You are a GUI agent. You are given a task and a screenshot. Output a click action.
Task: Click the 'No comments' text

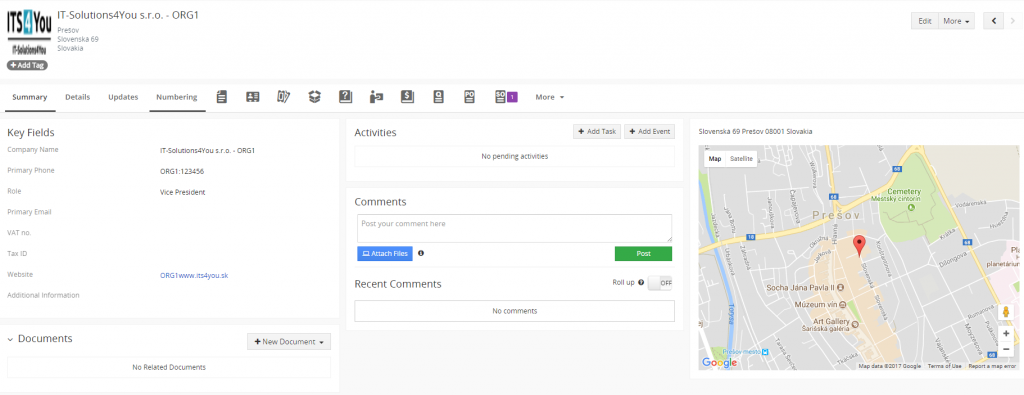[x=515, y=311]
